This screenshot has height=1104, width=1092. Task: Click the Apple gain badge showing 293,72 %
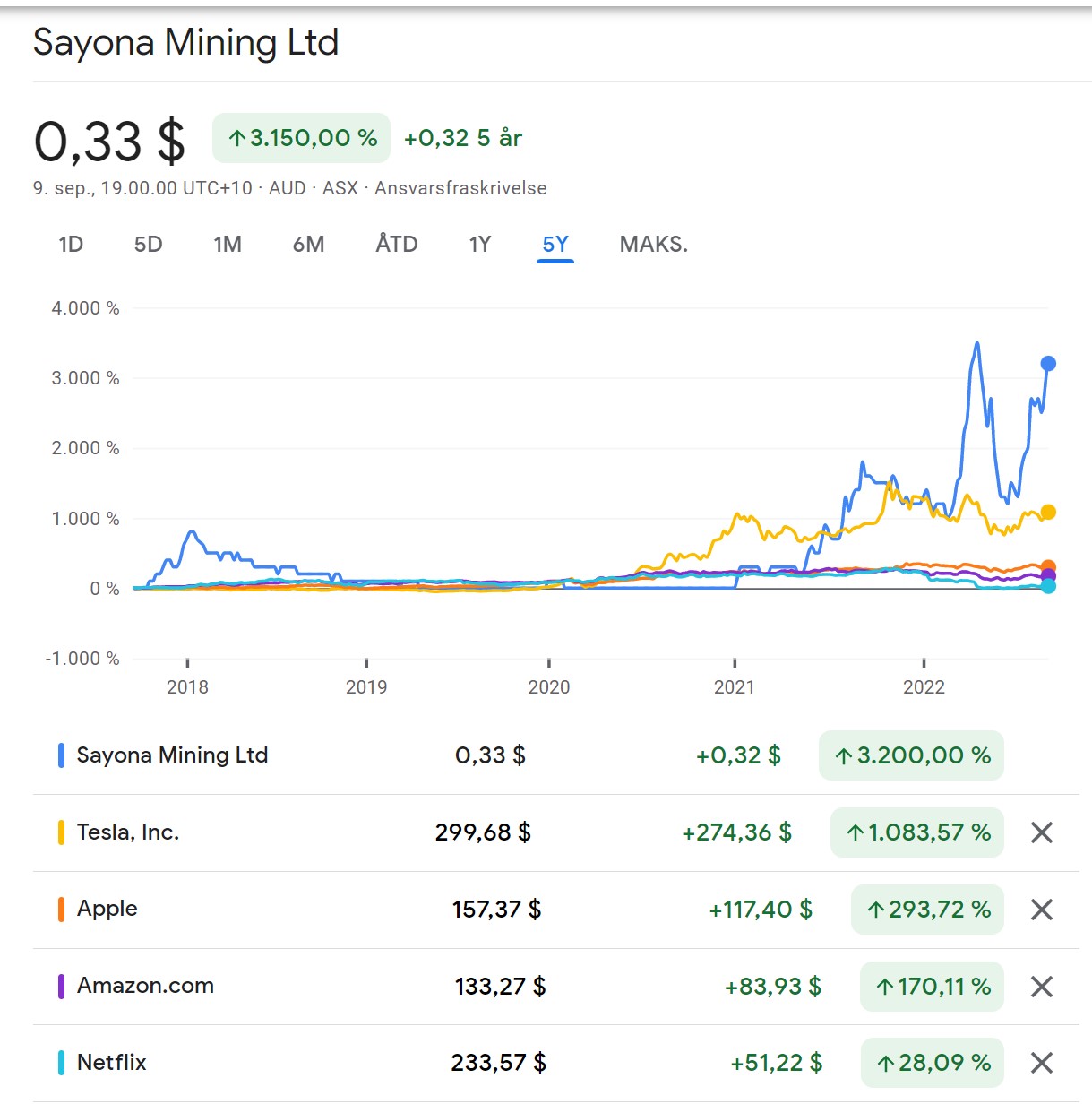click(x=926, y=910)
